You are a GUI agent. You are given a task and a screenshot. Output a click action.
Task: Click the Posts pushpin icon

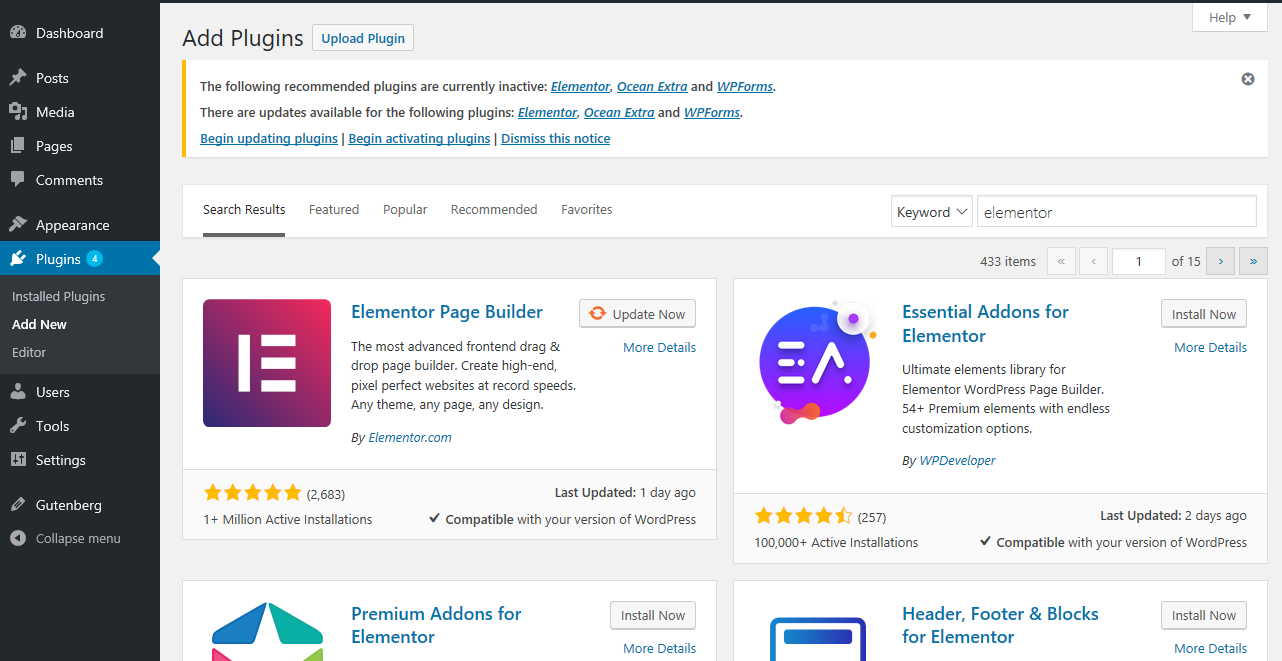(x=18, y=78)
